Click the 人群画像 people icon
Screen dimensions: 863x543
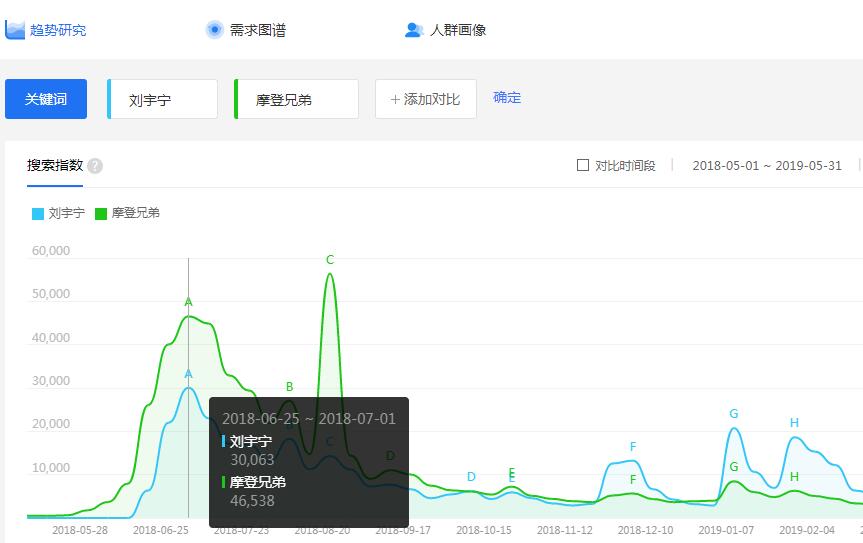pyautogui.click(x=414, y=30)
